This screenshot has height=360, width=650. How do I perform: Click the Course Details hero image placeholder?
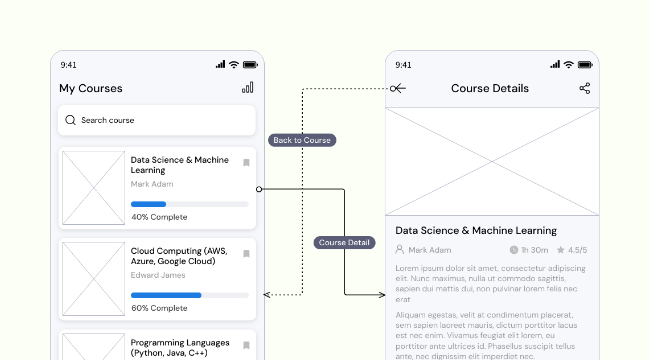click(492, 162)
